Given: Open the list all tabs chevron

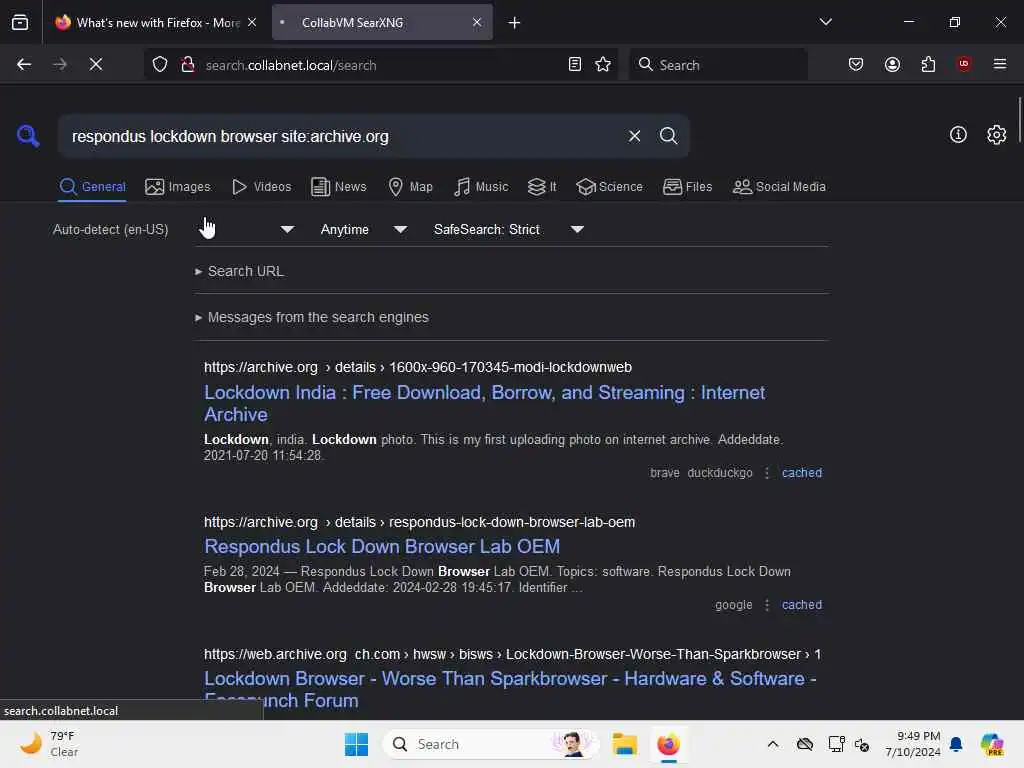Looking at the screenshot, I should (825, 22).
